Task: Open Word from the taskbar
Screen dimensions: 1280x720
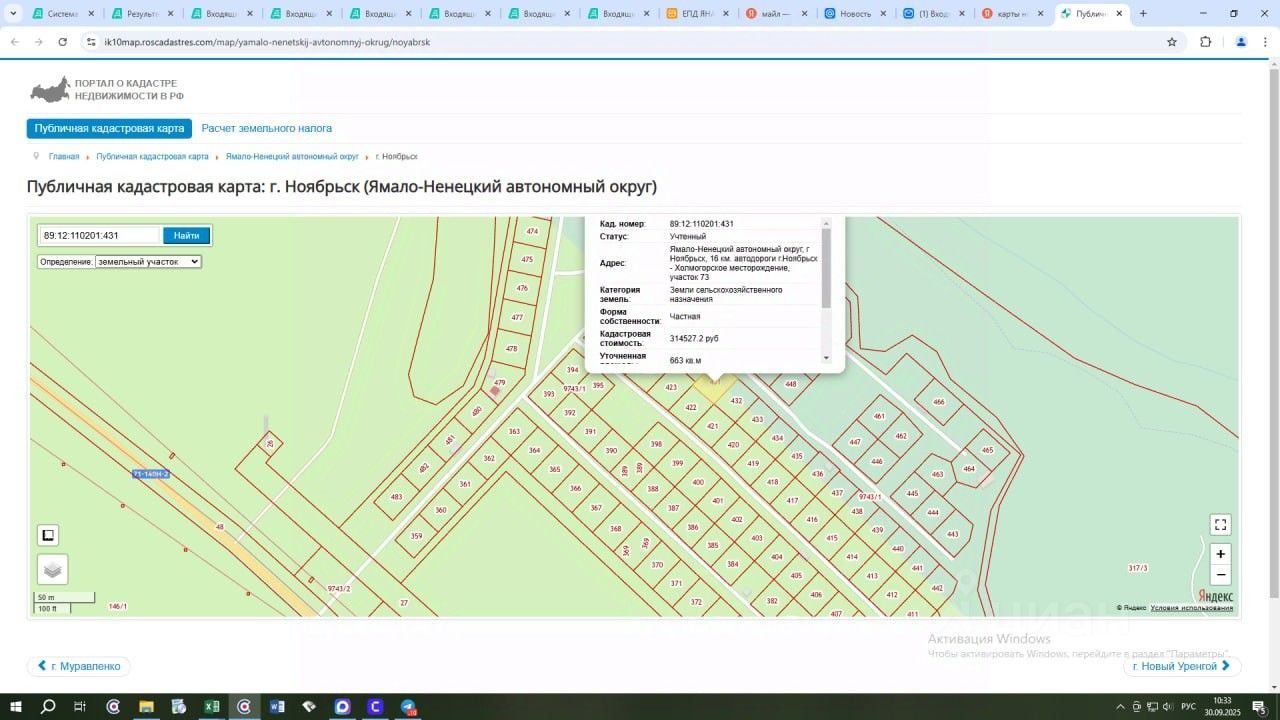Action: [277, 706]
